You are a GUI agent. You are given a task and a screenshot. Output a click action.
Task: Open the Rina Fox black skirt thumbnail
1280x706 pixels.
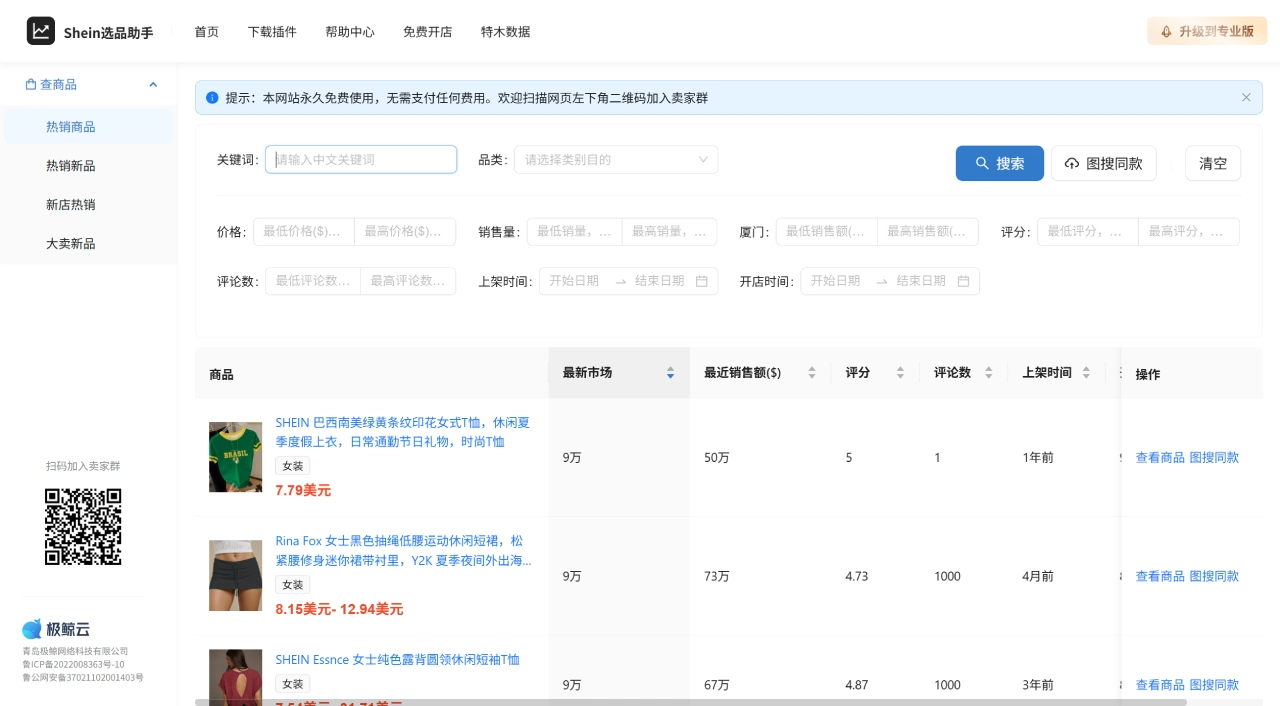coord(235,575)
